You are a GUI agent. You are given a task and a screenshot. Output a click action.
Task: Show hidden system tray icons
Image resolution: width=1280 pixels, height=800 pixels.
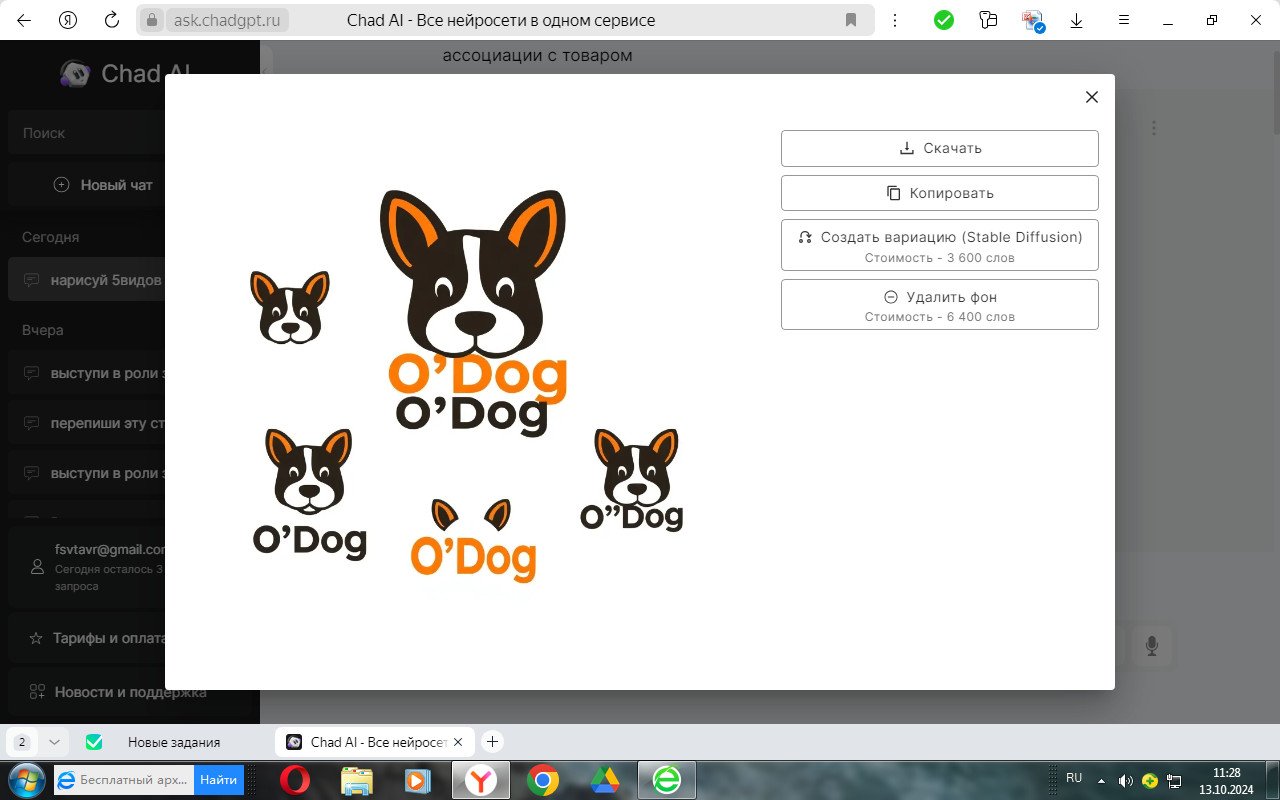point(1101,780)
